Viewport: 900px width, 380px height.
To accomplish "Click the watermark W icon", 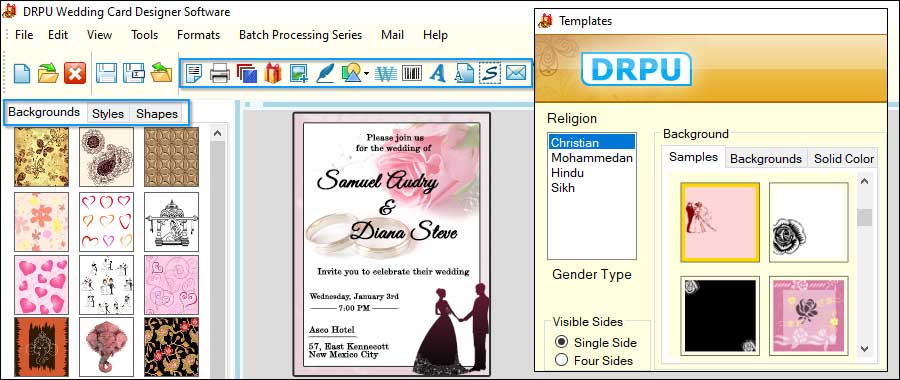I will pos(386,73).
